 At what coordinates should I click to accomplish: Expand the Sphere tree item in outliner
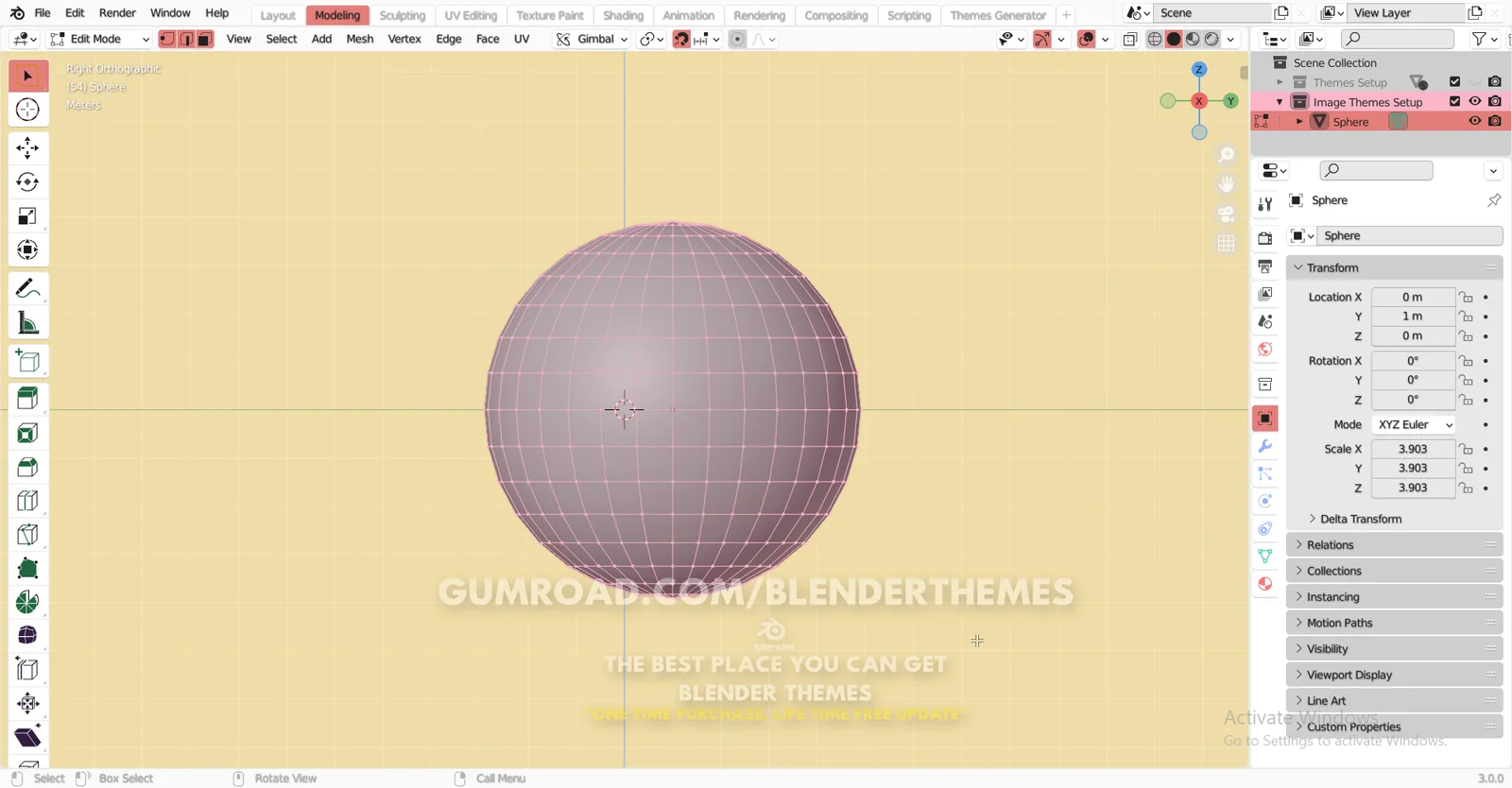(1299, 121)
